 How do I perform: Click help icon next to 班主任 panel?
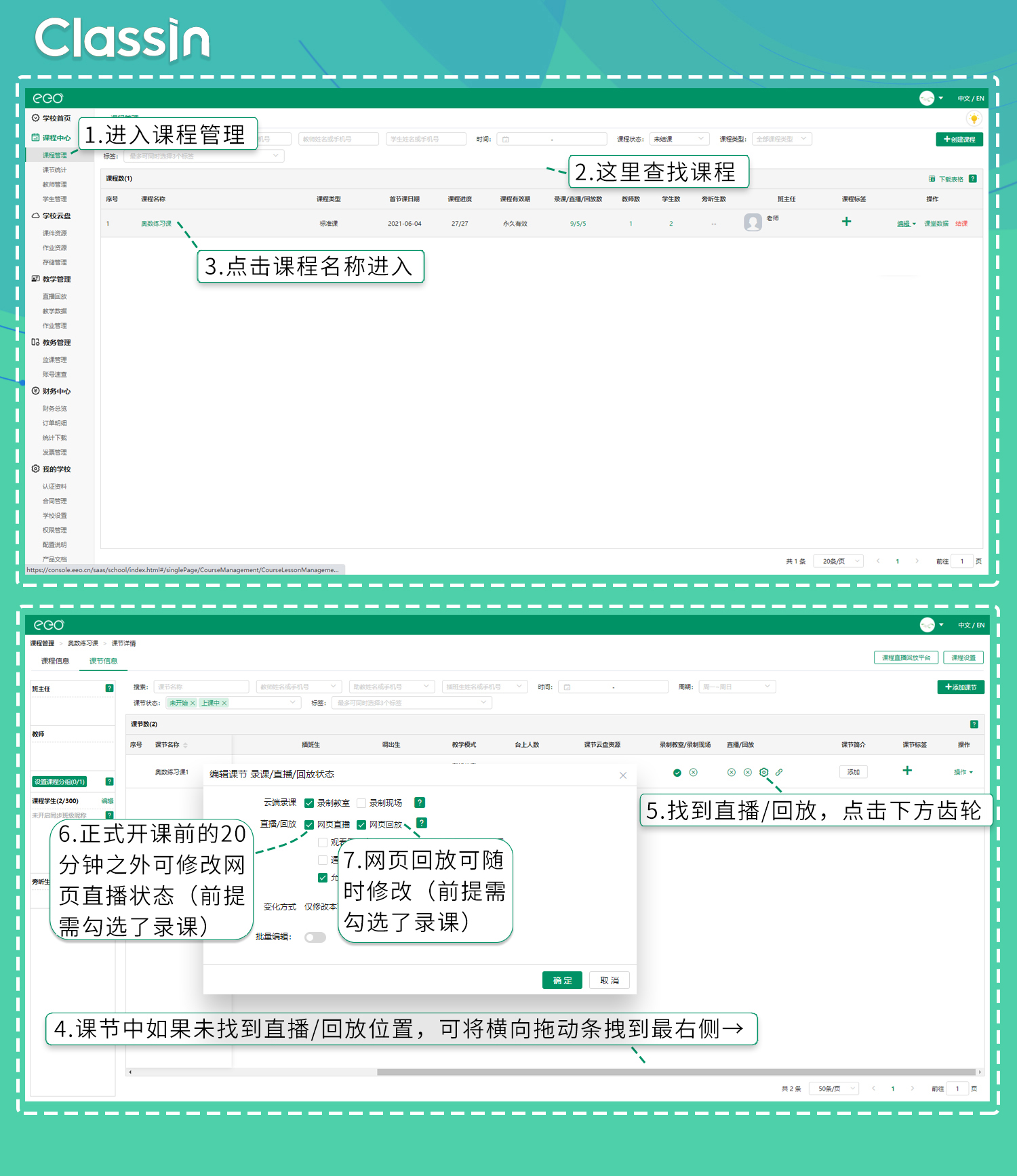click(110, 688)
